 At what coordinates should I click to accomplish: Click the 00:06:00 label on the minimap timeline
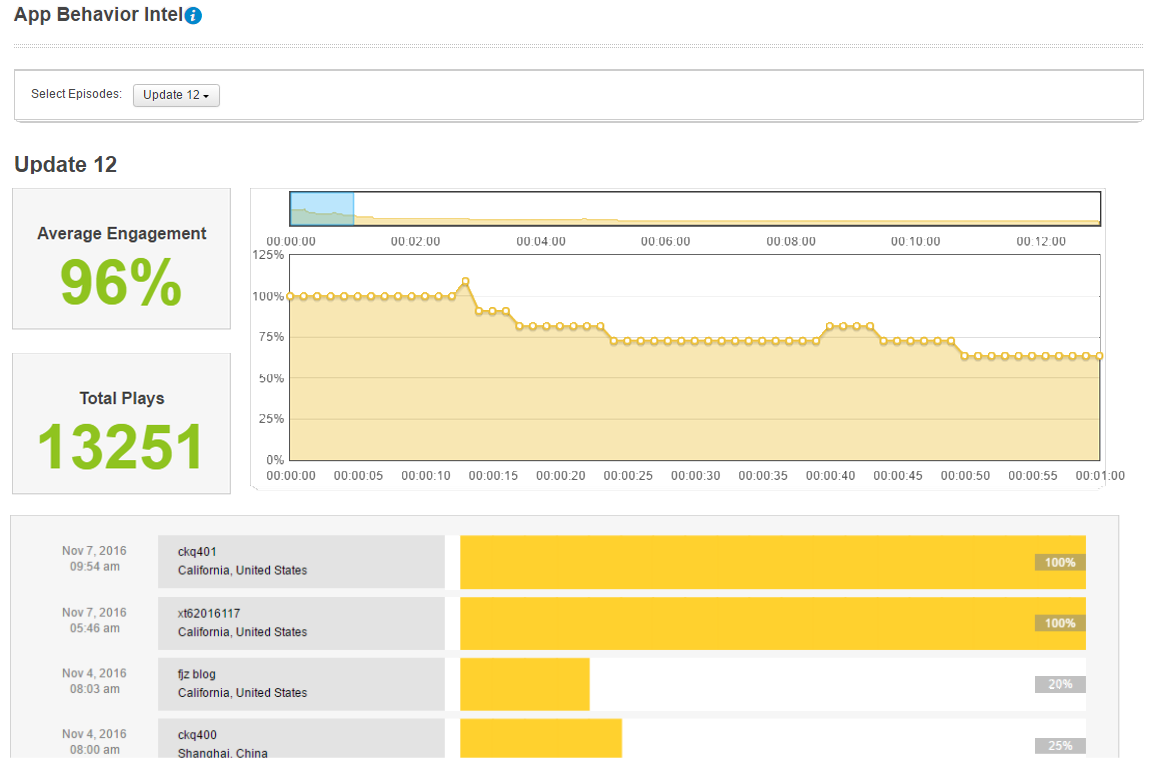point(664,241)
